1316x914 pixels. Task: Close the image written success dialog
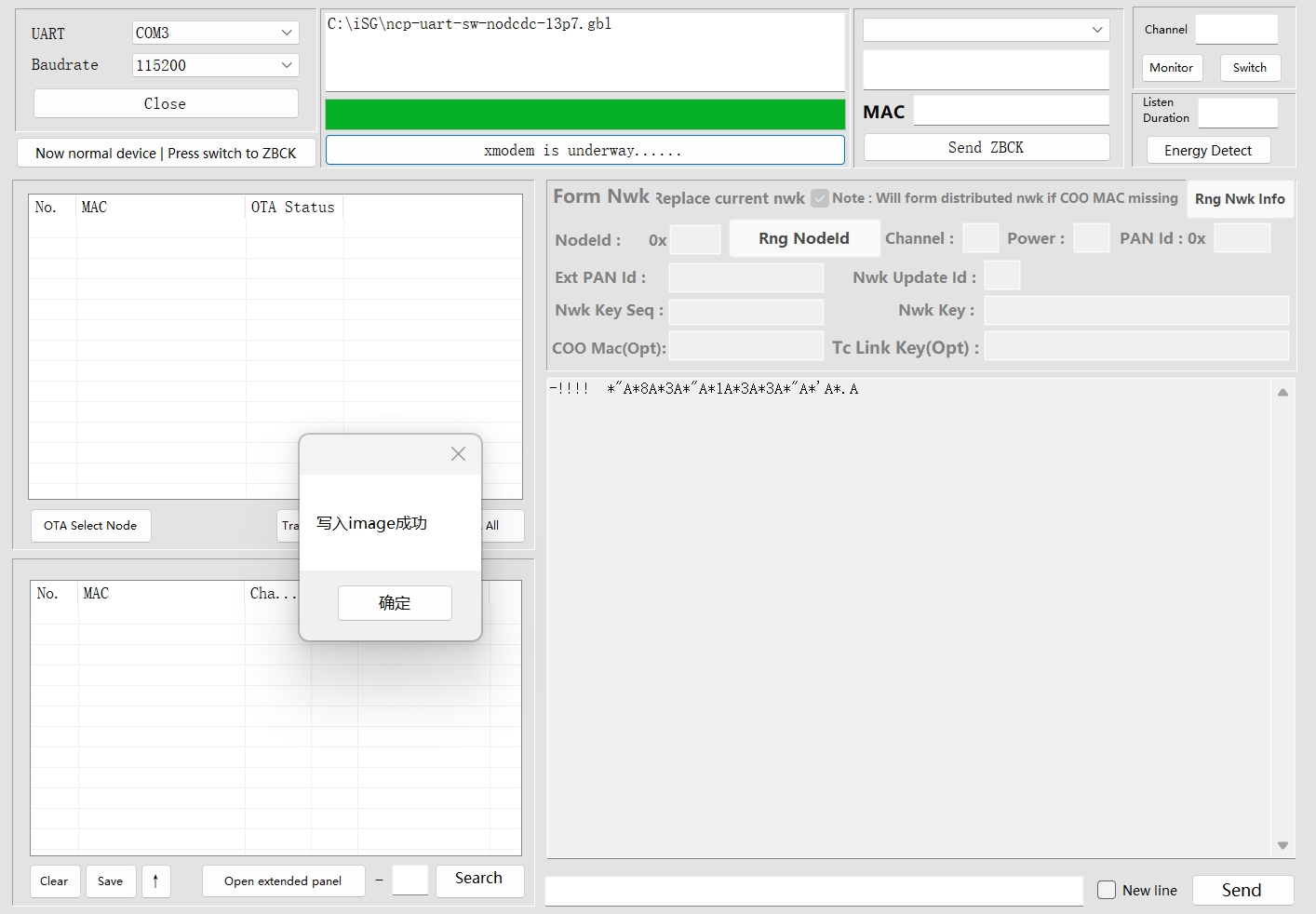458,454
